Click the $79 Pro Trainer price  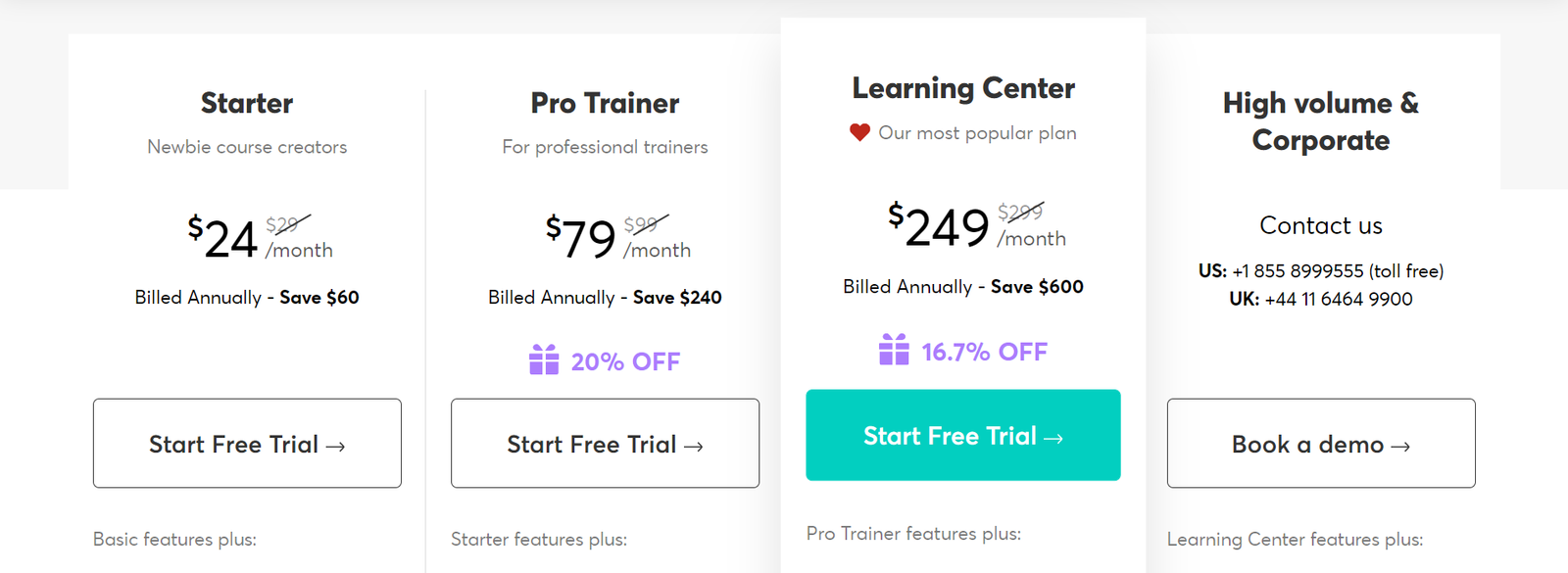(x=581, y=238)
